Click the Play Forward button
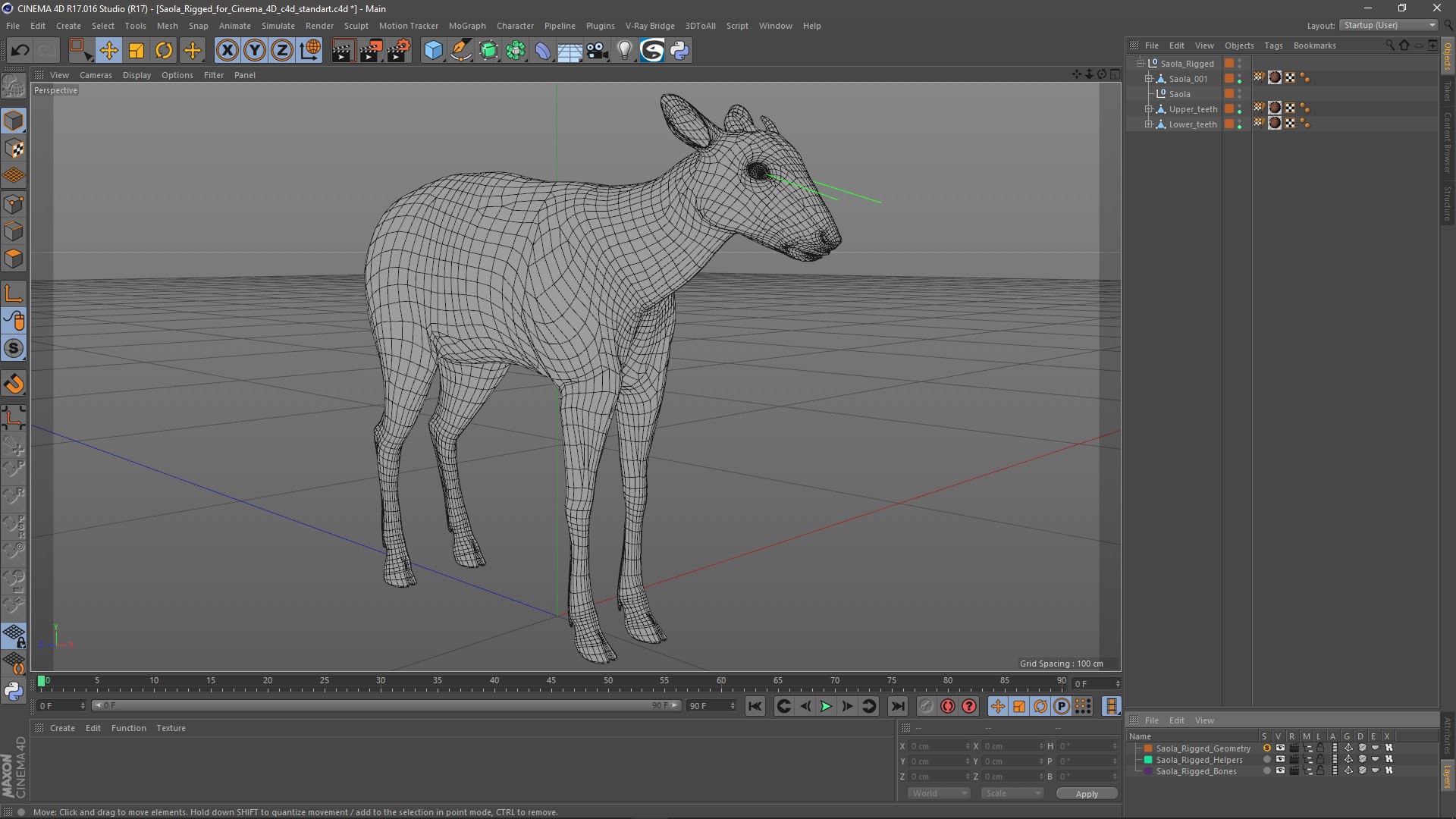1456x819 pixels. pos(826,706)
